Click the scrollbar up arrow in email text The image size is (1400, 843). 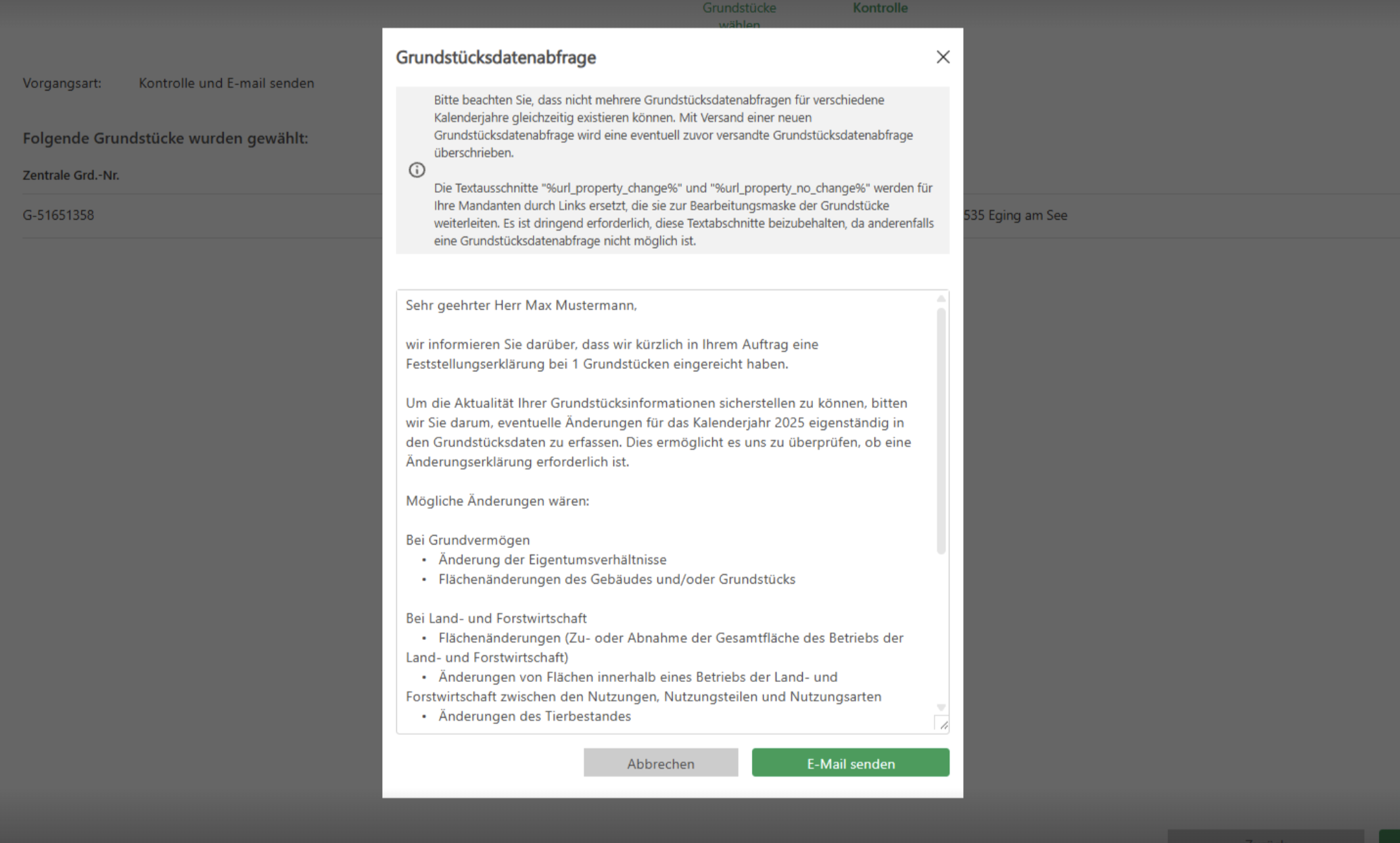click(x=941, y=299)
